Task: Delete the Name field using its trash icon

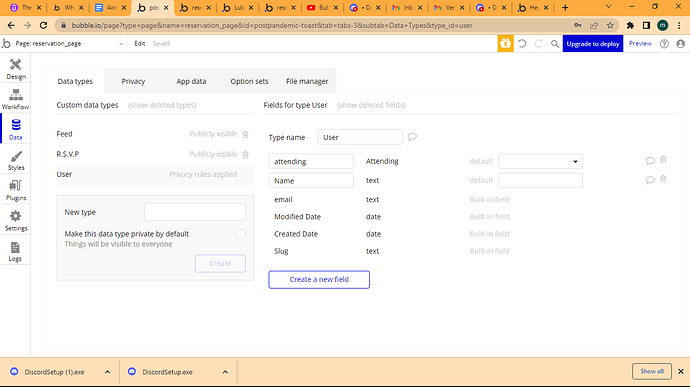Action: pos(663,179)
